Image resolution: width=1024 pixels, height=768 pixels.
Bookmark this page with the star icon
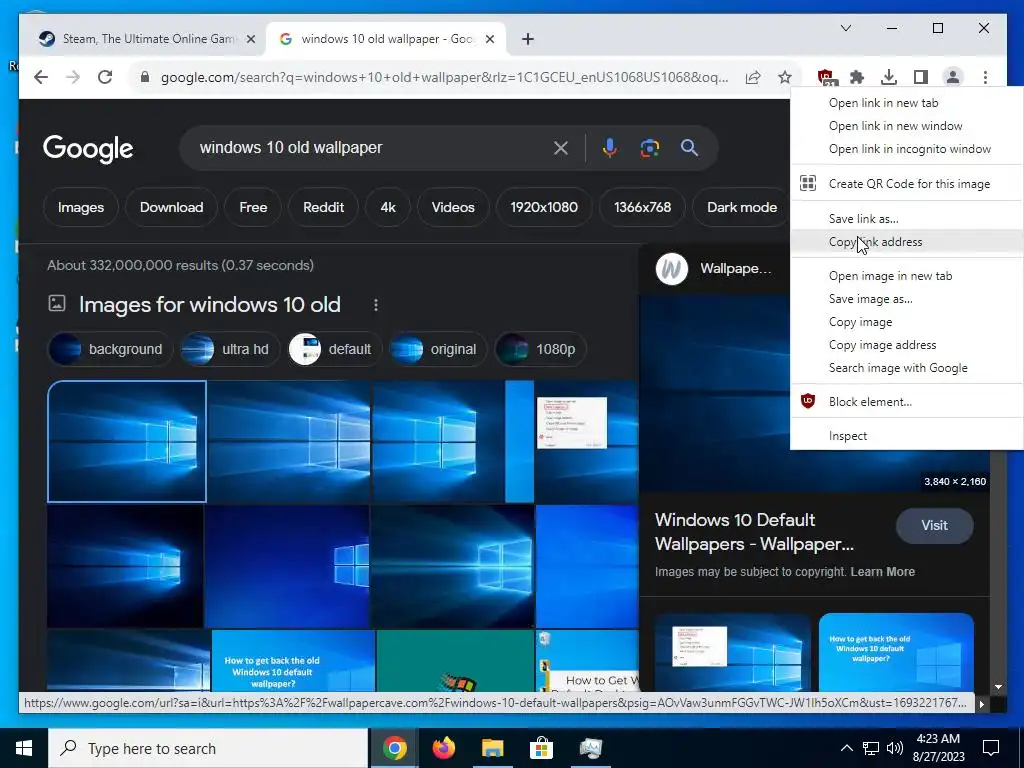click(x=785, y=77)
